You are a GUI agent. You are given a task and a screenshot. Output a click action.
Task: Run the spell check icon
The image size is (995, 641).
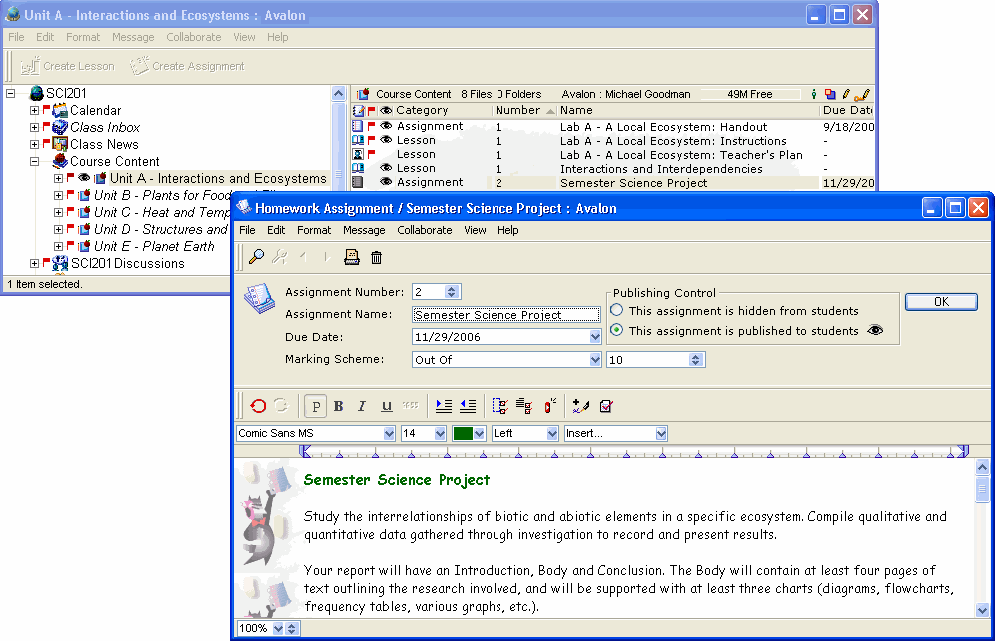[x=605, y=406]
